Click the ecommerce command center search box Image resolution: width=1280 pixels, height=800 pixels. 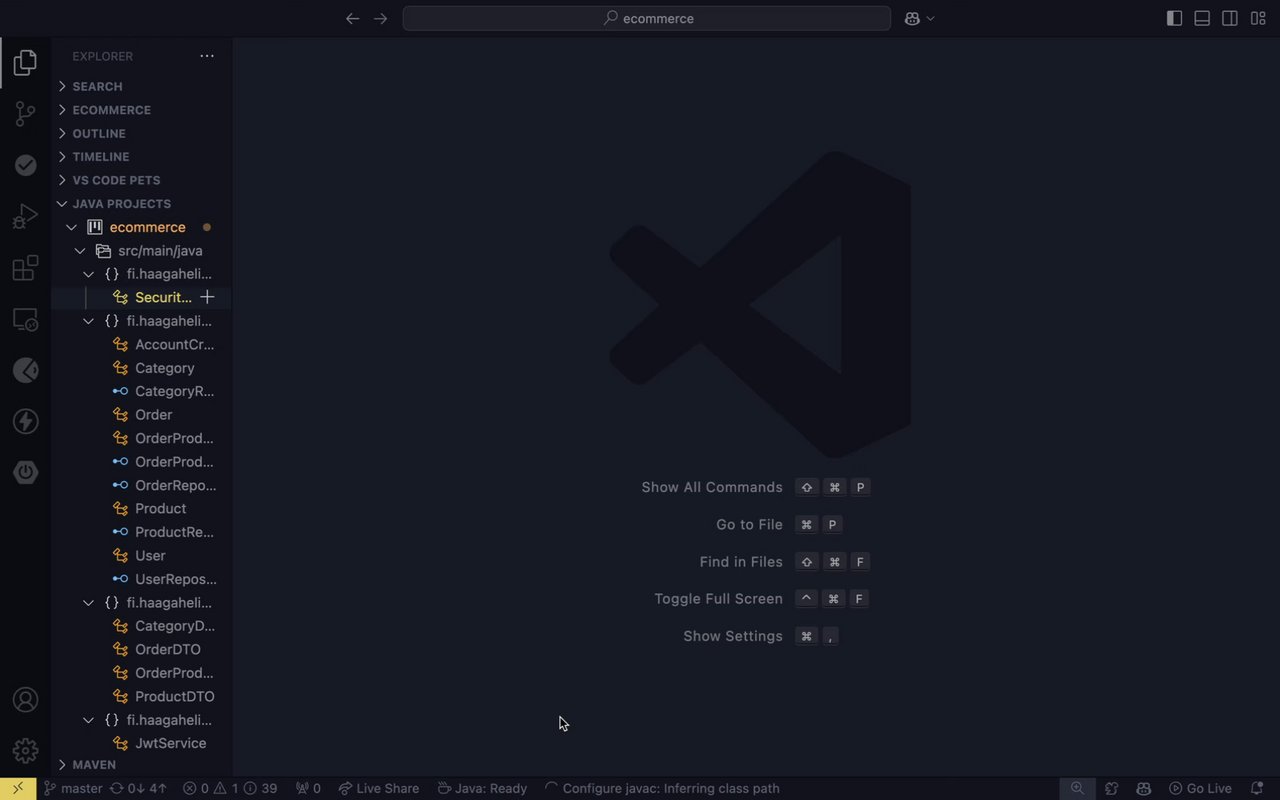pyautogui.click(x=647, y=18)
